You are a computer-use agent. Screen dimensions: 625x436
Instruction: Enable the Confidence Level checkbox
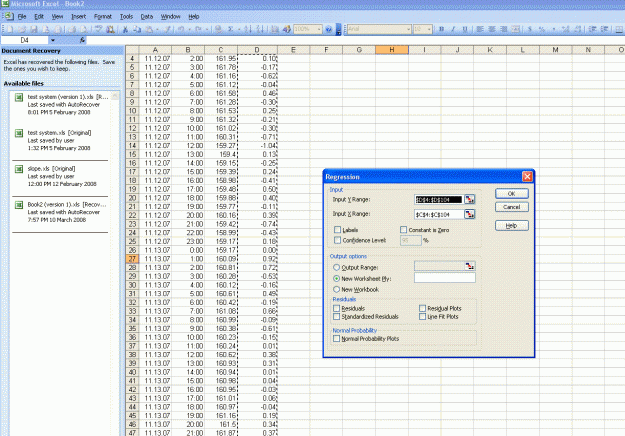pos(338,240)
